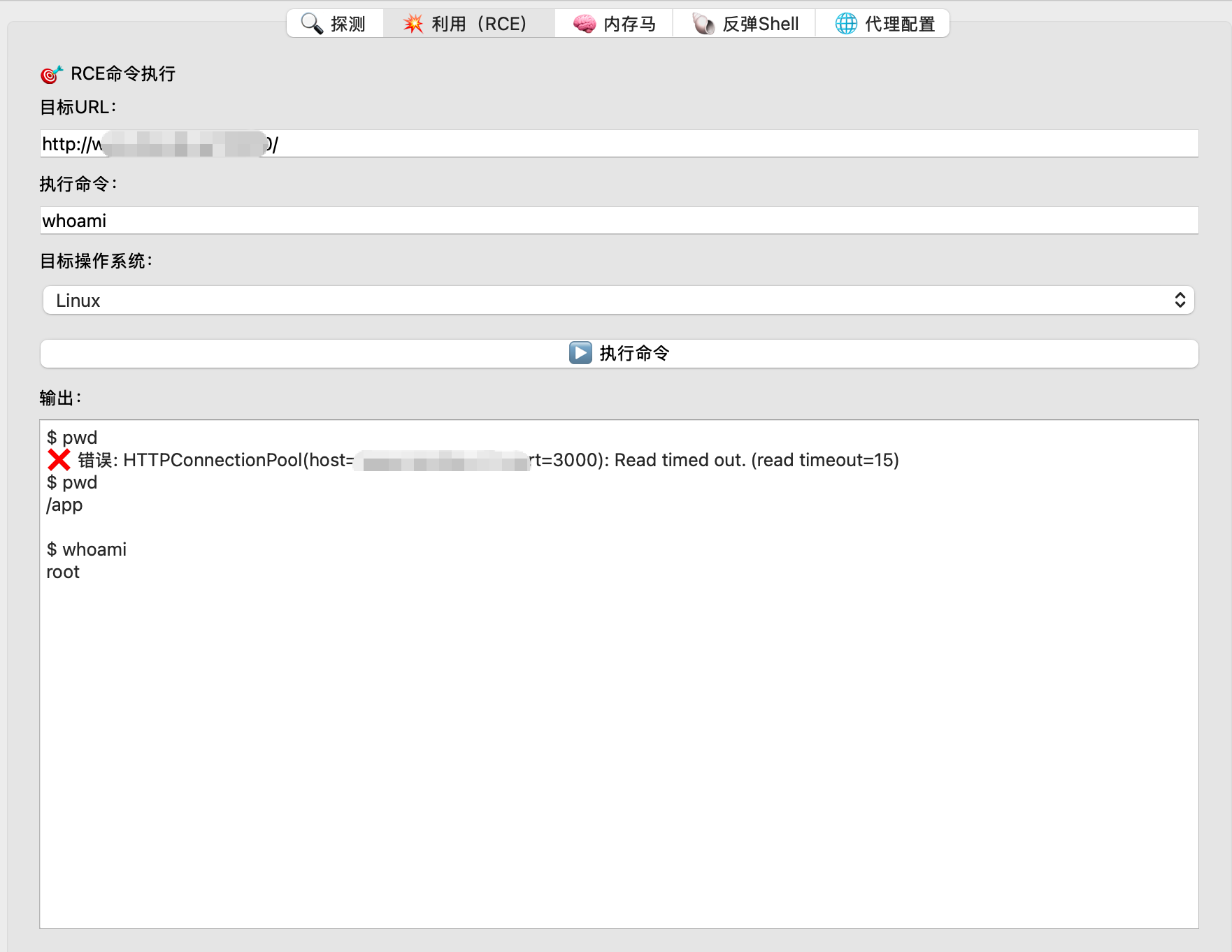
Task: Switch to the 内存马 tab
Action: click(613, 23)
